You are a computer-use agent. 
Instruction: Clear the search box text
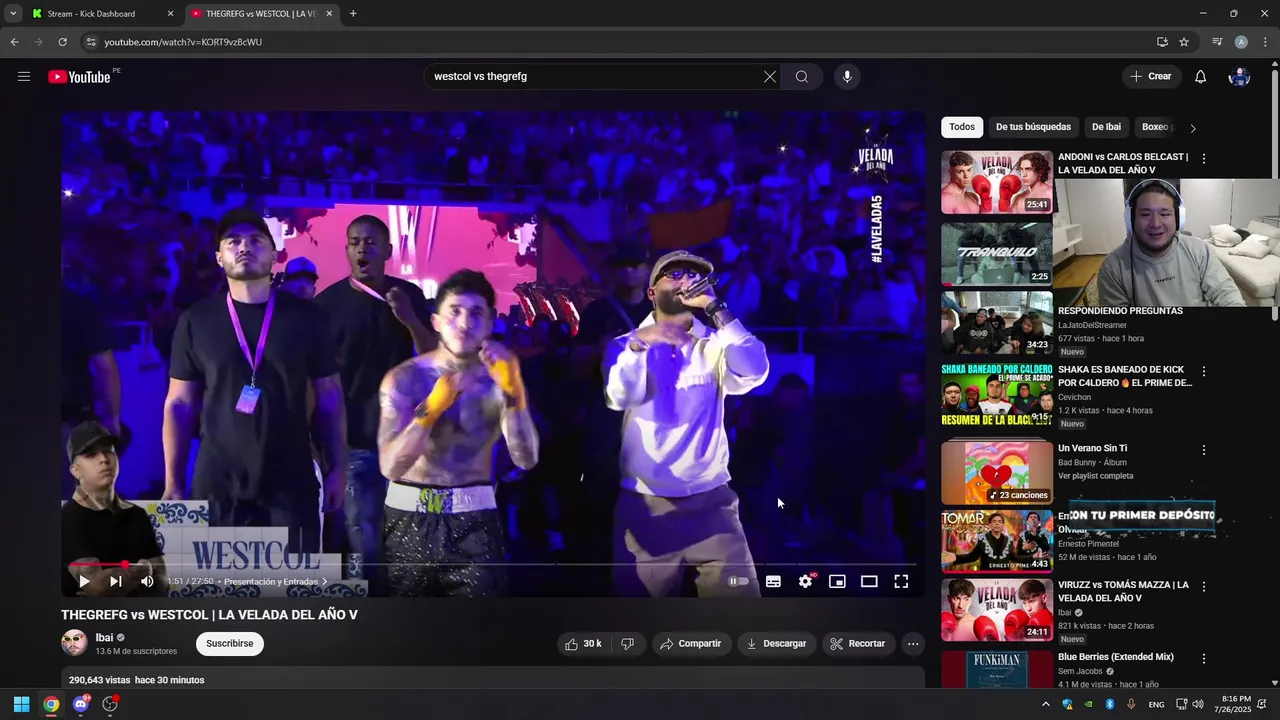[x=770, y=77]
